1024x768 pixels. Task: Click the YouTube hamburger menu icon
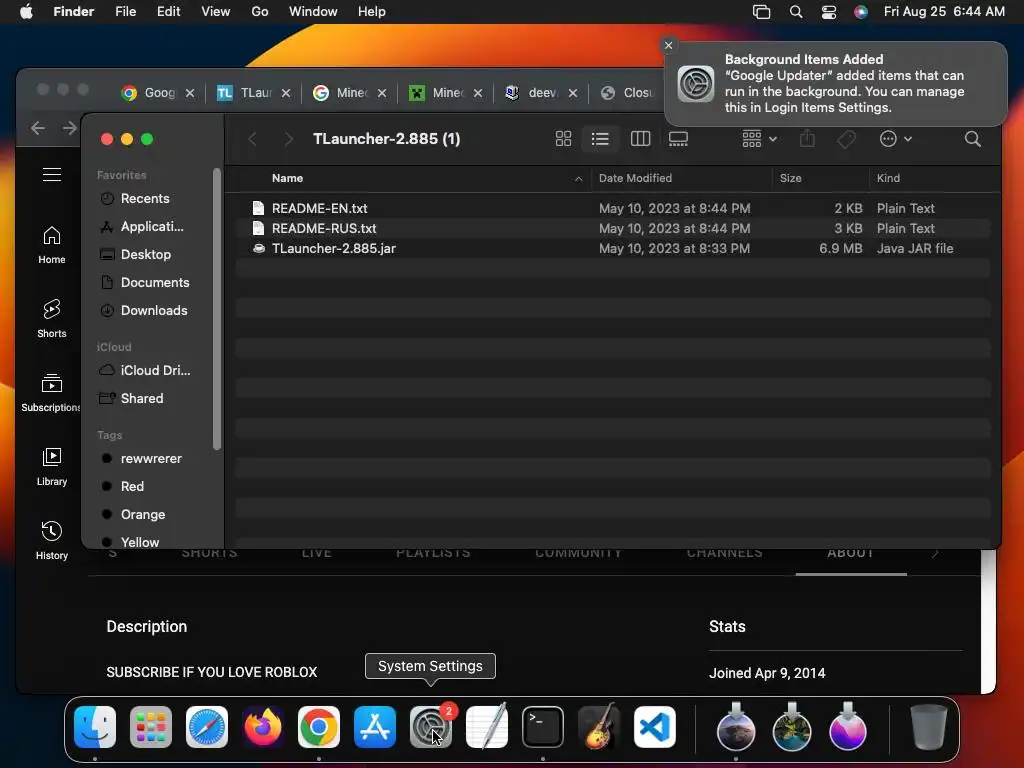(52, 174)
